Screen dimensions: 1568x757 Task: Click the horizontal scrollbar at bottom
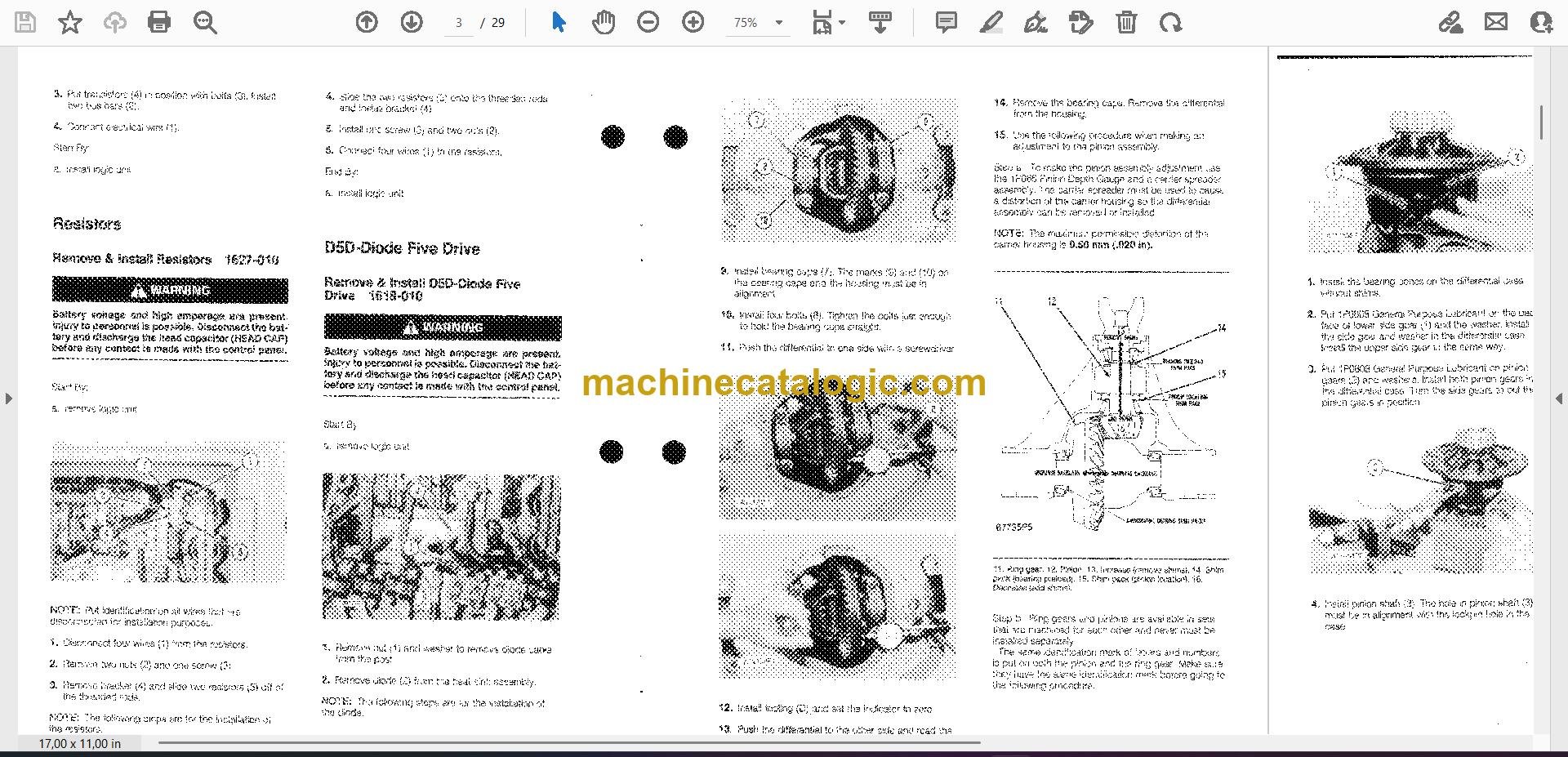tap(569, 743)
